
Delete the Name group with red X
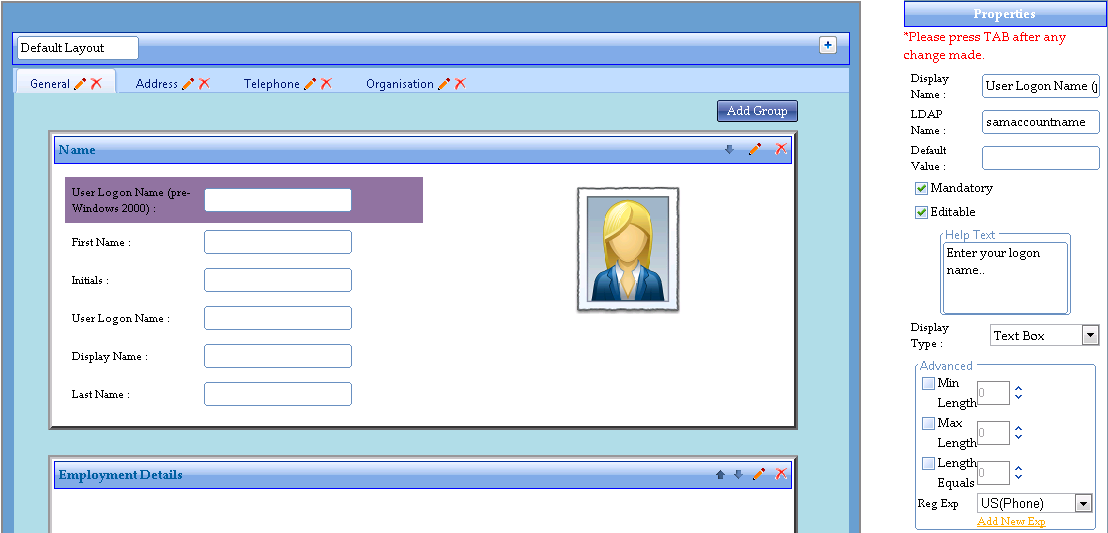pos(781,149)
